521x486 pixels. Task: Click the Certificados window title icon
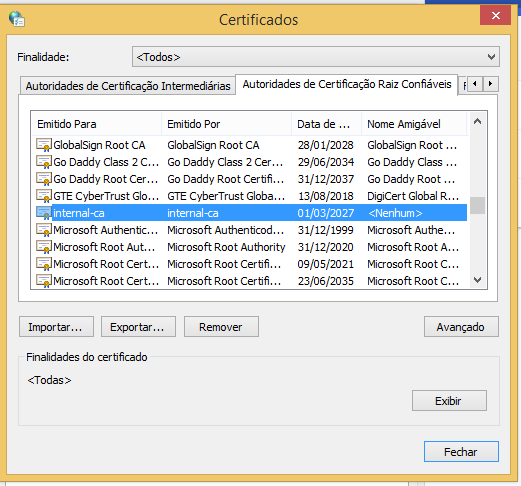[17, 19]
